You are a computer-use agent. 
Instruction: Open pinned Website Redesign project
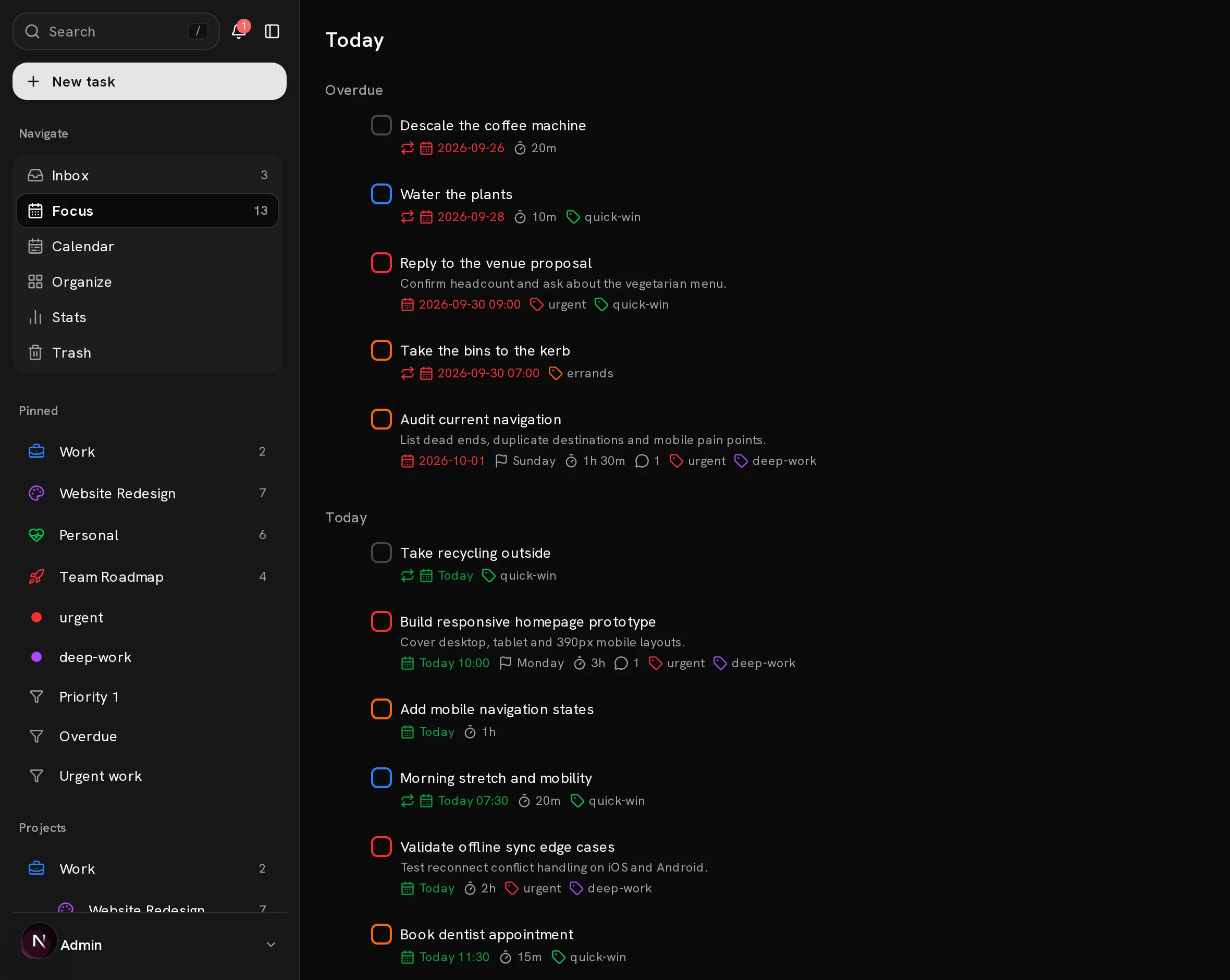(x=148, y=493)
